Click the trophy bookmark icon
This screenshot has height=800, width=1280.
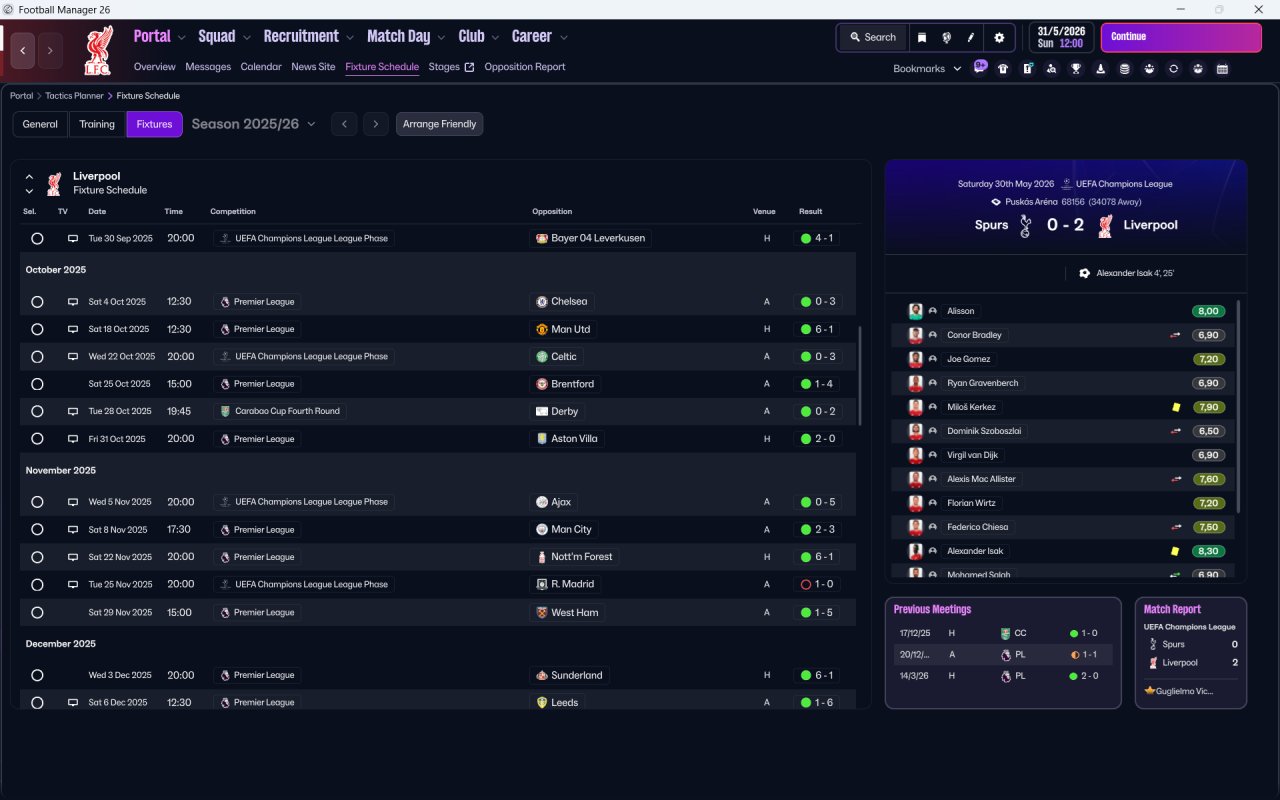(x=1076, y=69)
